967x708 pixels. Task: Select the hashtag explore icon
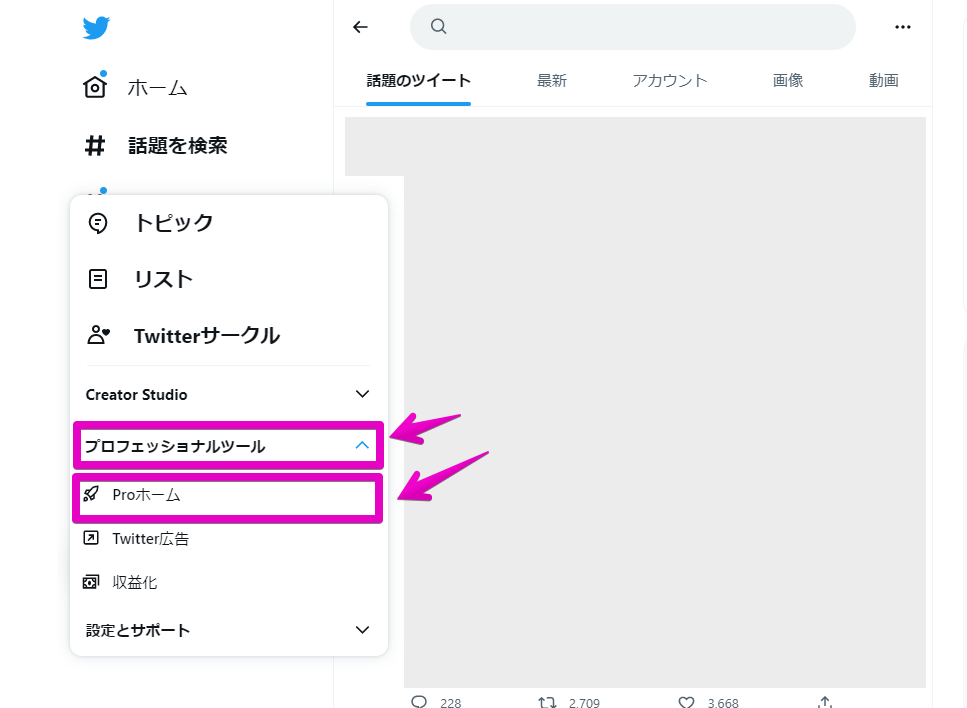pos(95,146)
